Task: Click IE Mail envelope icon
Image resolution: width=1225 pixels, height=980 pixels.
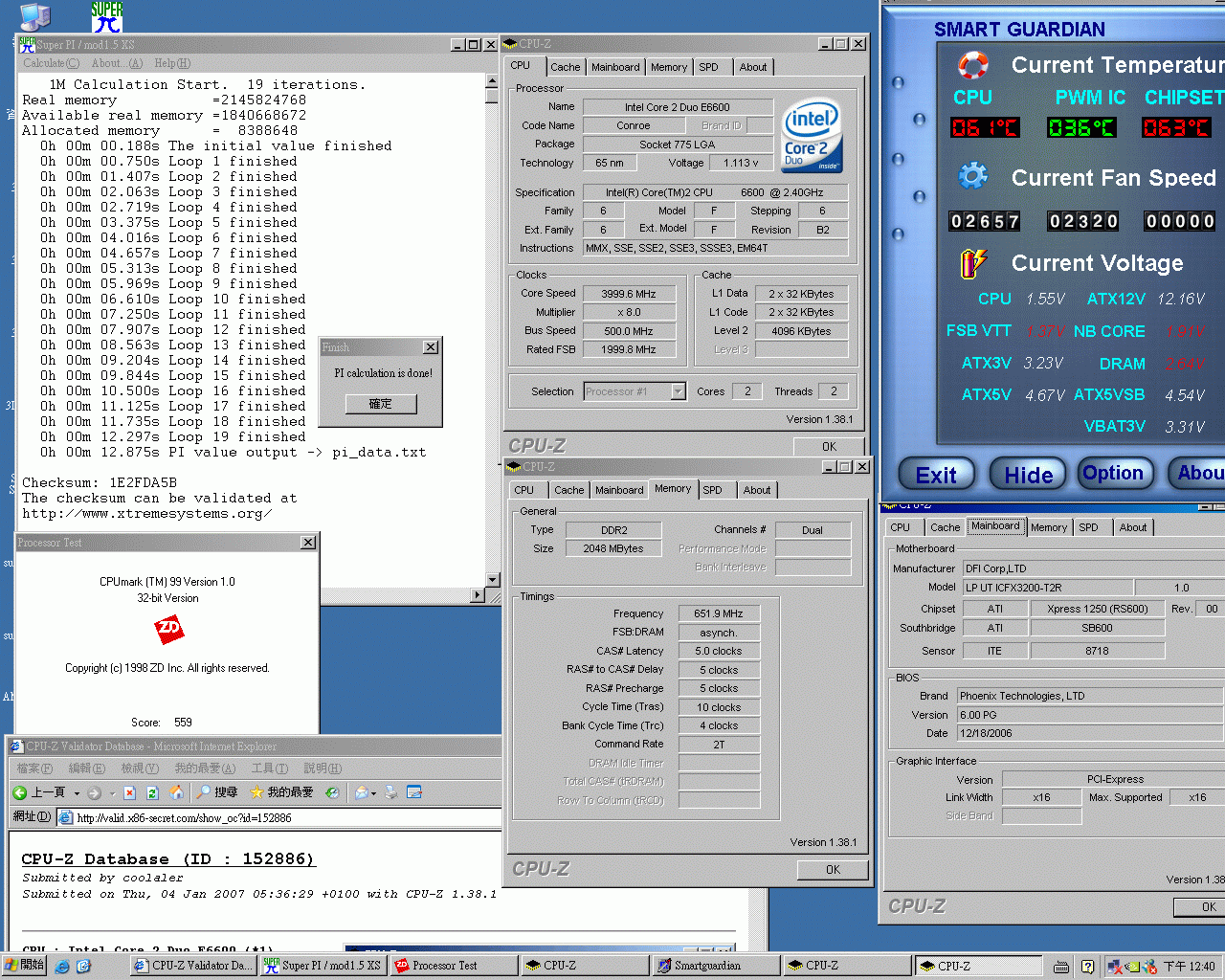Action: click(361, 792)
